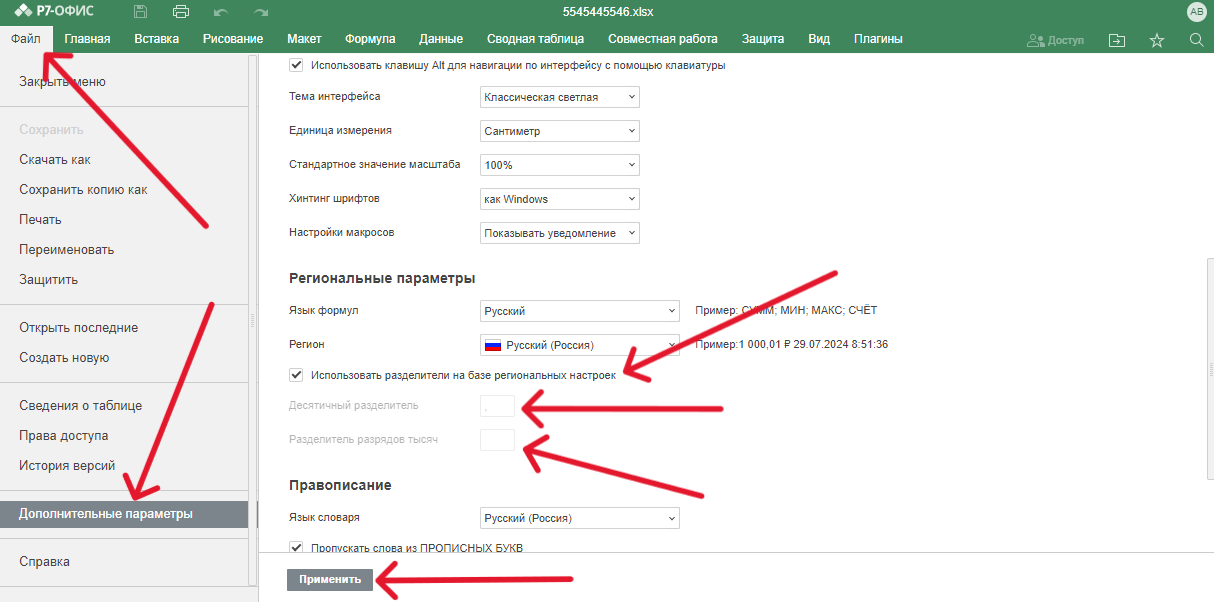This screenshot has width=1214, height=602.
Task: Click the undo arrow icon
Action: (x=221, y=12)
